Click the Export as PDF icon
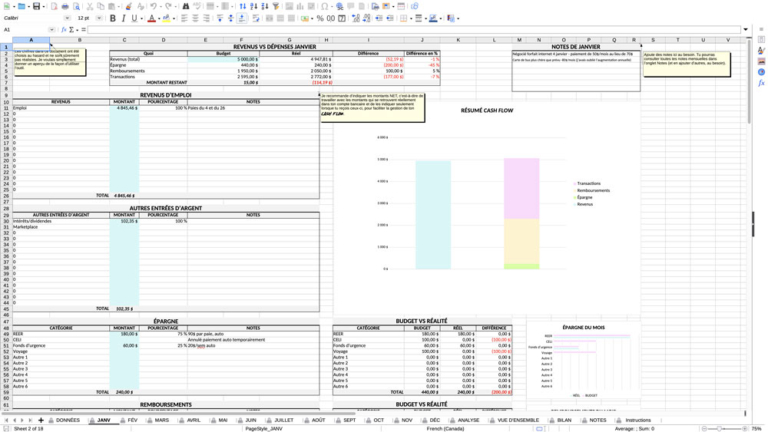 click(54, 6)
